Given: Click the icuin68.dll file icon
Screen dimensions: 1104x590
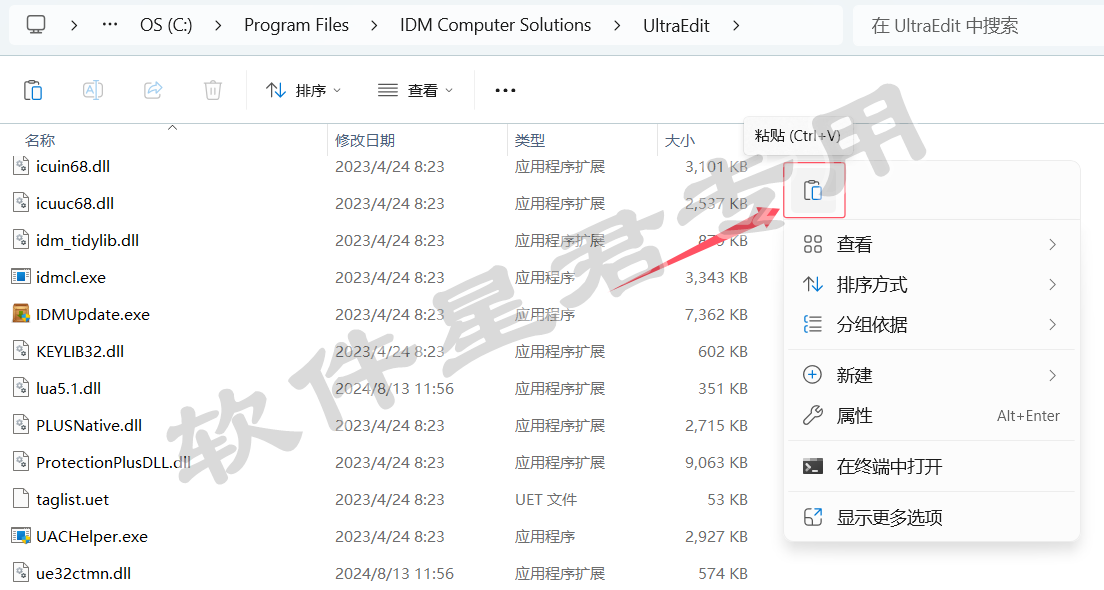Looking at the screenshot, I should click(x=21, y=165).
